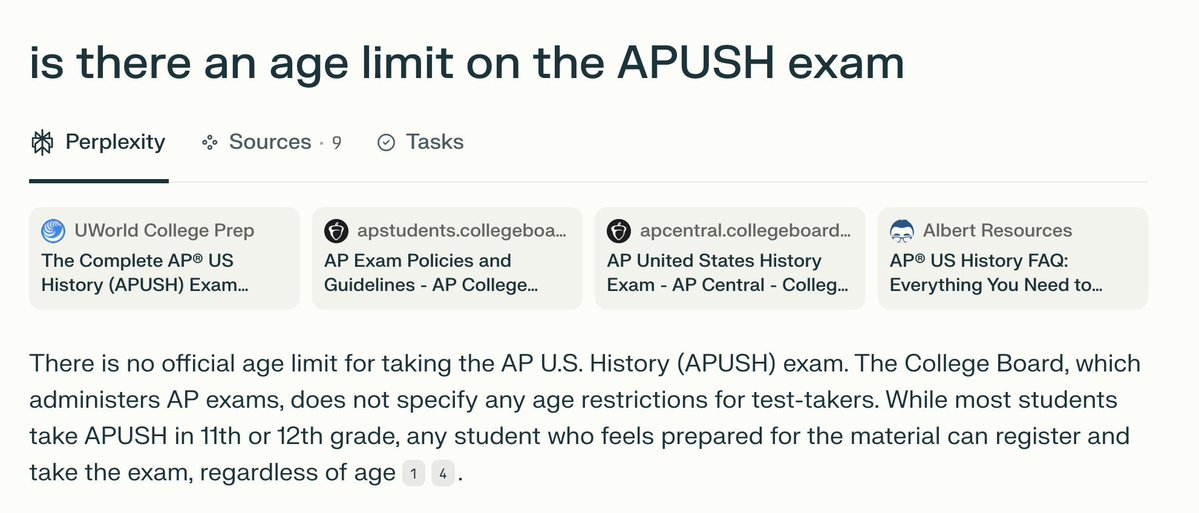
Task: Click the Albert Resources avatar favicon
Action: point(902,231)
